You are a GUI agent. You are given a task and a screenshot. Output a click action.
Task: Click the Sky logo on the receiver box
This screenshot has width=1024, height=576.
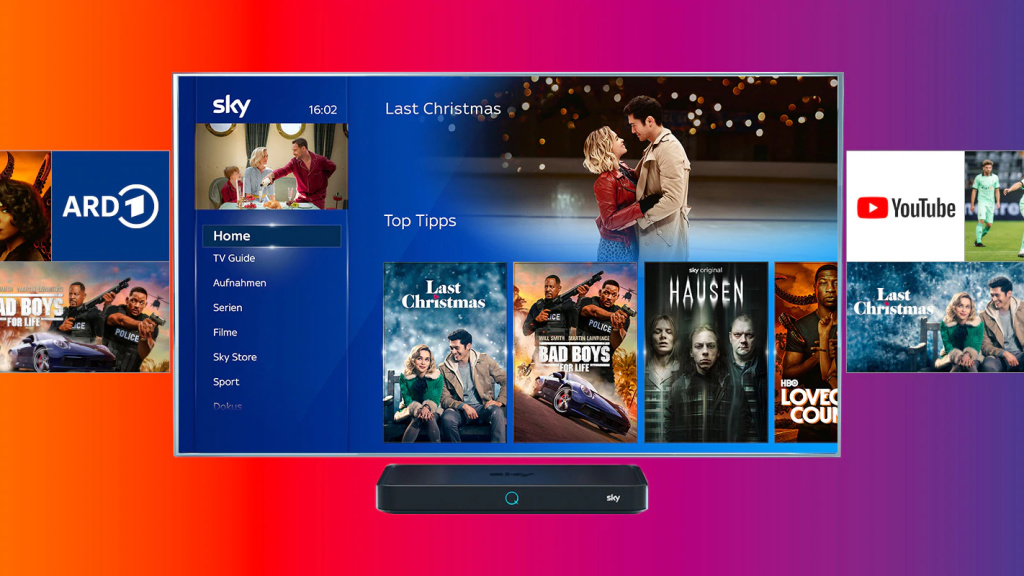(613, 498)
